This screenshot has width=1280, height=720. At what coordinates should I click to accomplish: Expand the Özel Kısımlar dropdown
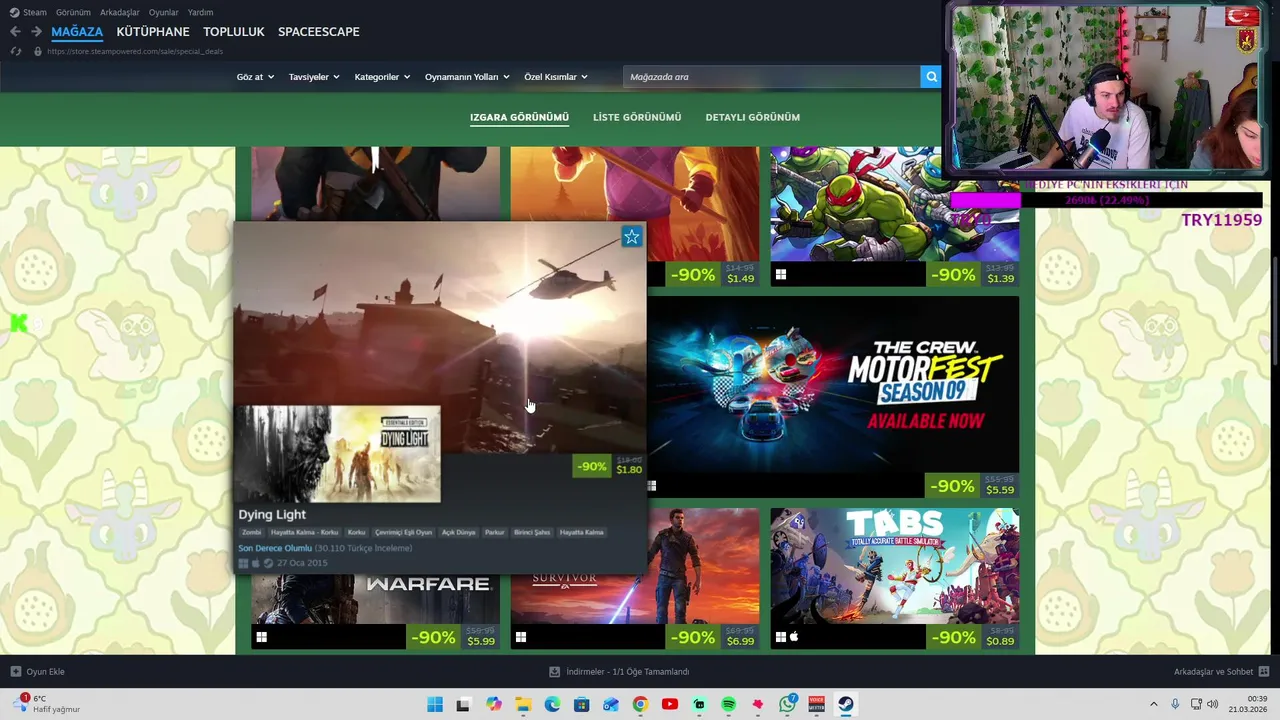coord(556,77)
